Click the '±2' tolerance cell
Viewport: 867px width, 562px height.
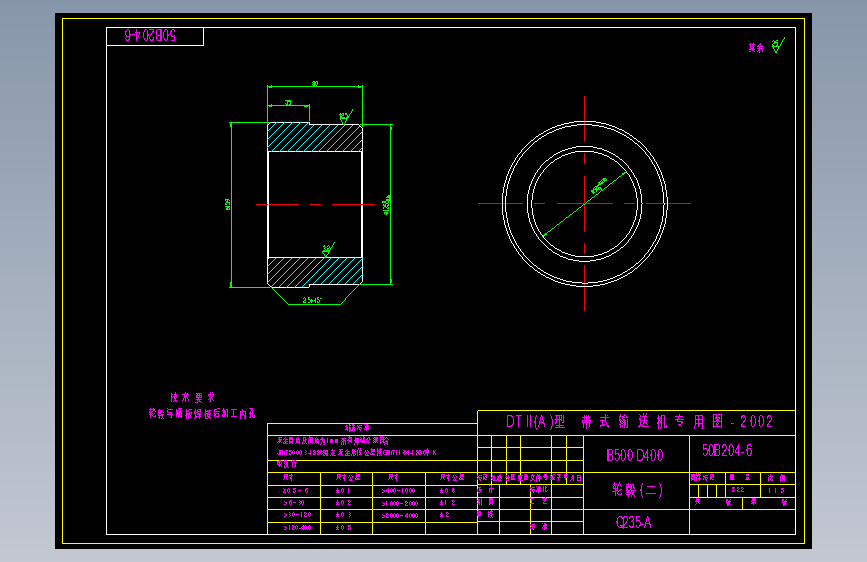[445, 514]
